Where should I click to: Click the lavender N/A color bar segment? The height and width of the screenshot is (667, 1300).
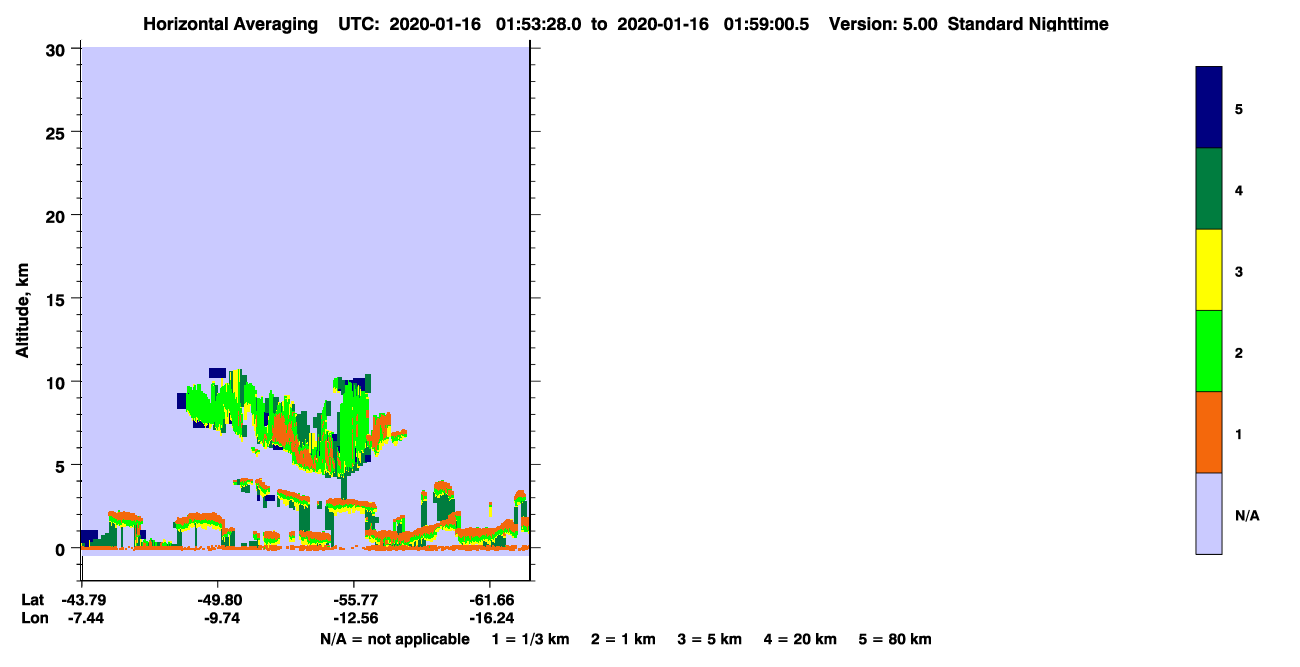1209,513
